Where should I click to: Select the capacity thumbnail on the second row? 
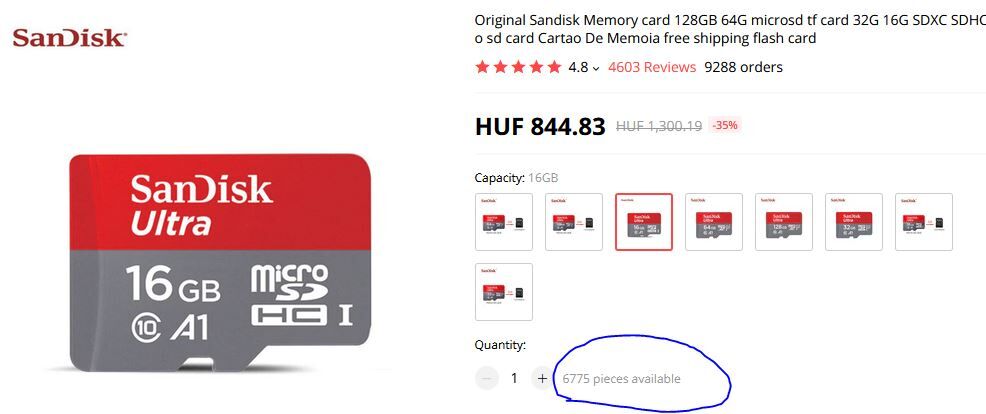[504, 292]
